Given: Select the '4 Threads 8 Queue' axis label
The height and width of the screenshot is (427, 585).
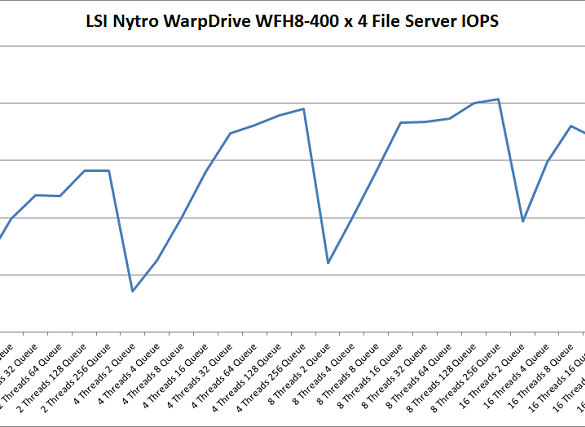Looking at the screenshot, I should click(x=153, y=374).
